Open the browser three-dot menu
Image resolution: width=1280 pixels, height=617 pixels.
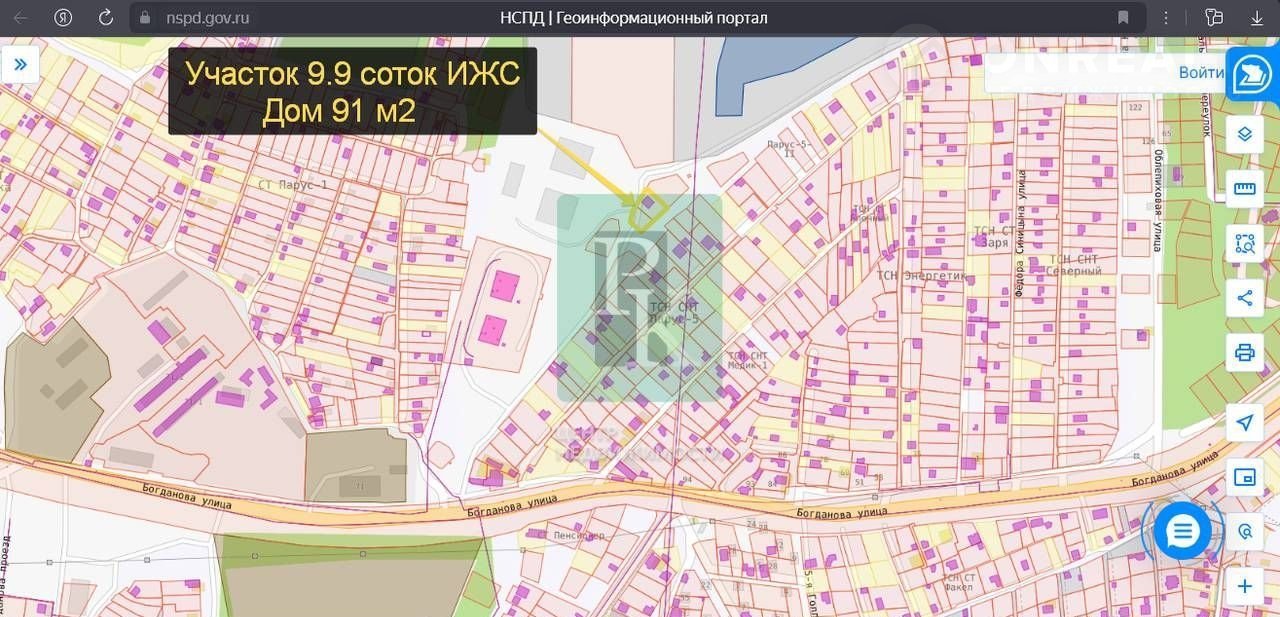(x=1166, y=18)
